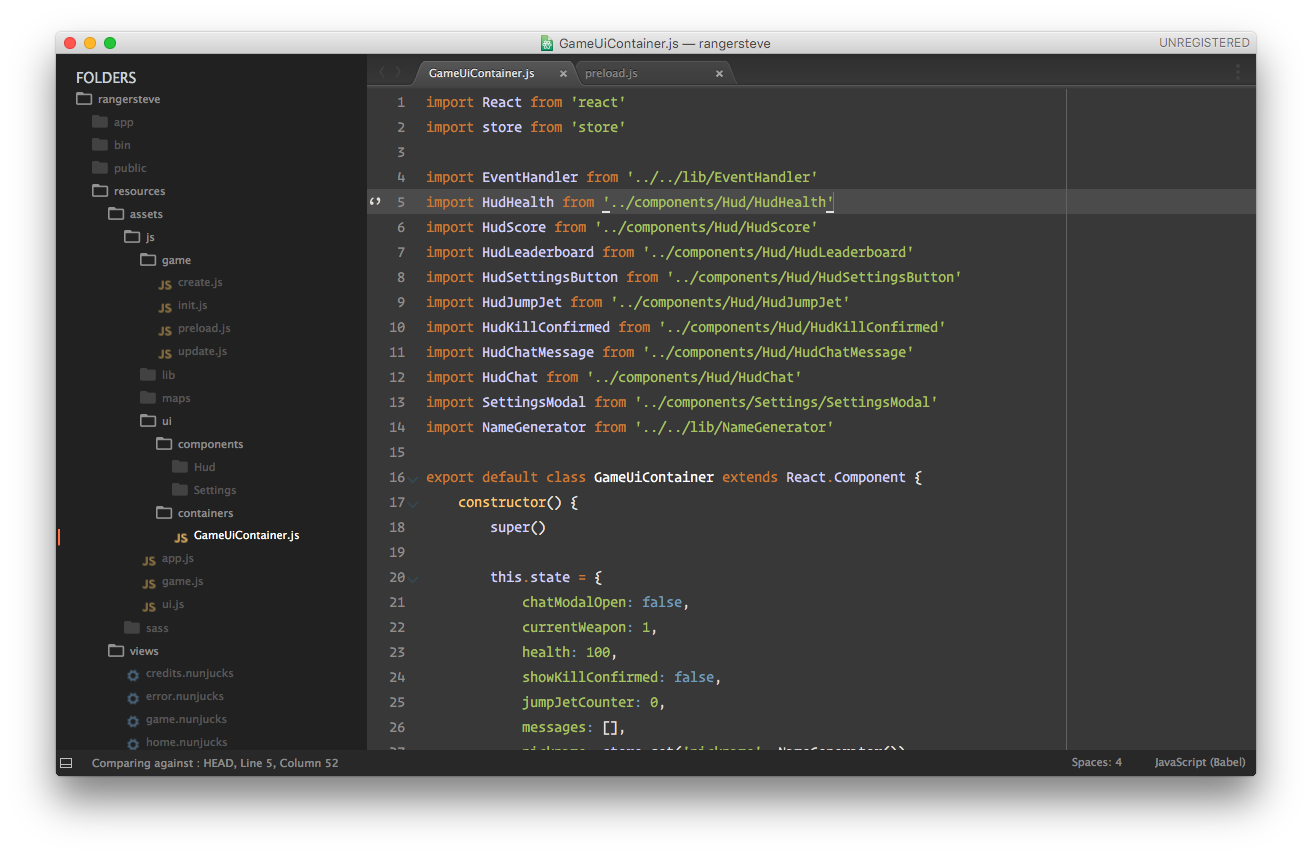
Task: Close the GameUiContainer.js tab
Action: pyautogui.click(x=563, y=74)
